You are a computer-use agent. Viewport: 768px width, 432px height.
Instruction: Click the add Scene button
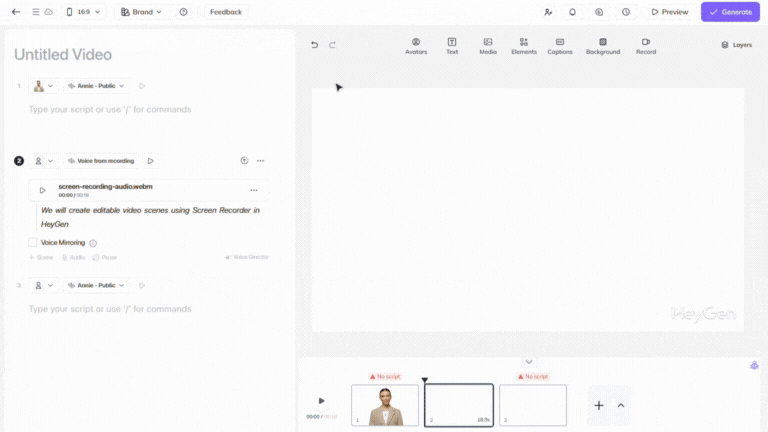tap(41, 258)
